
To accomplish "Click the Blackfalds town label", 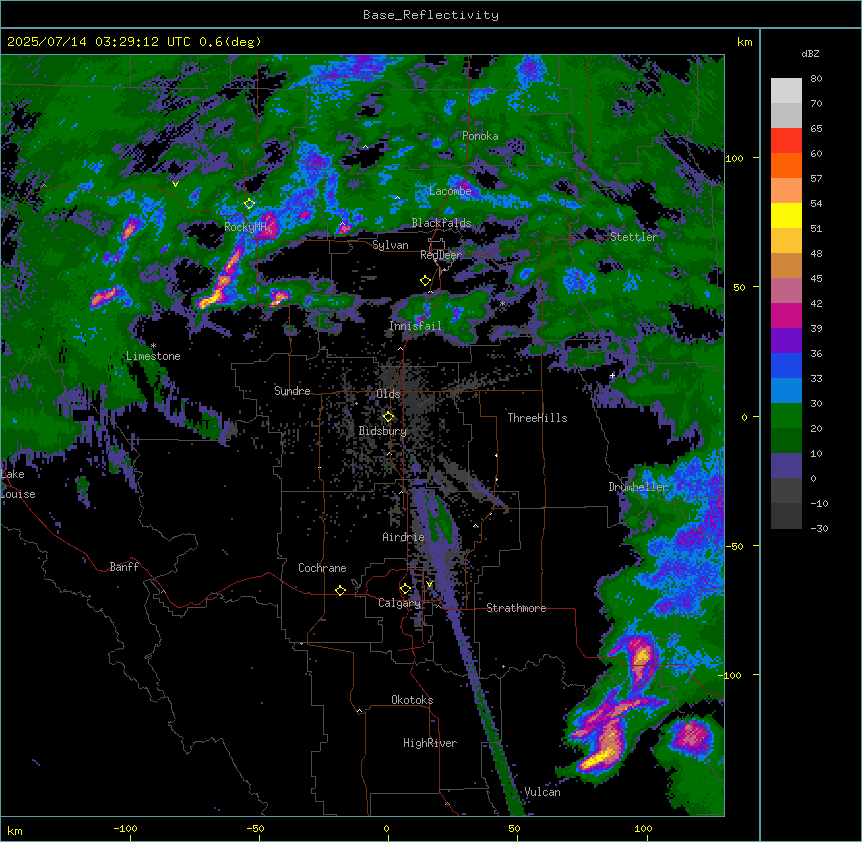I will point(441,223).
